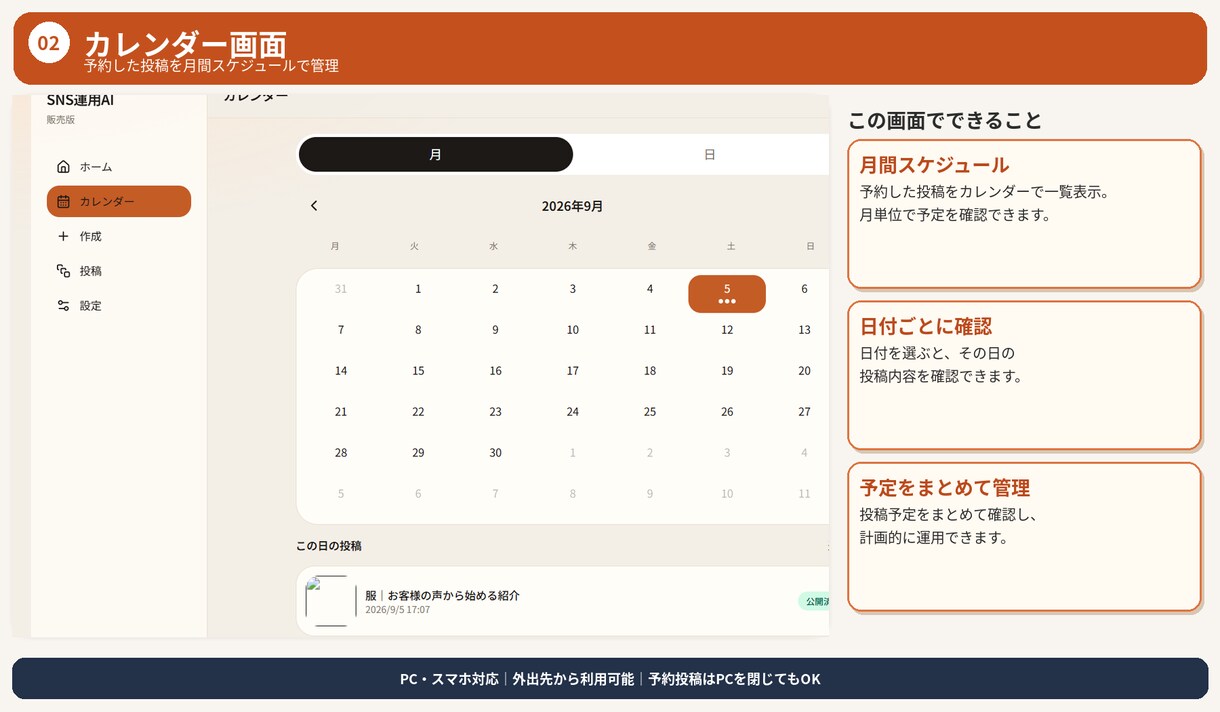Select date 3 in the first week
Image resolution: width=1220 pixels, height=712 pixels.
tap(573, 289)
